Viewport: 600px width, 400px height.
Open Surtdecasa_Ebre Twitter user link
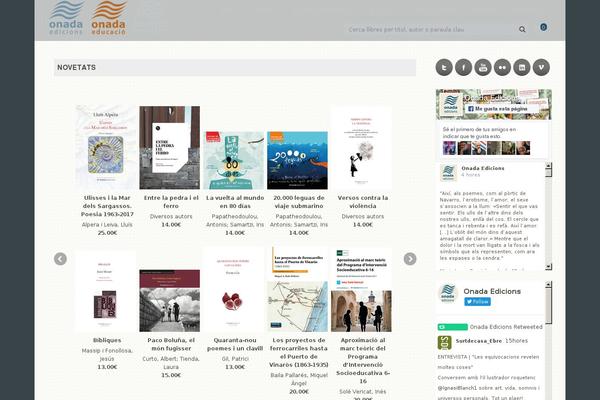click(x=479, y=341)
